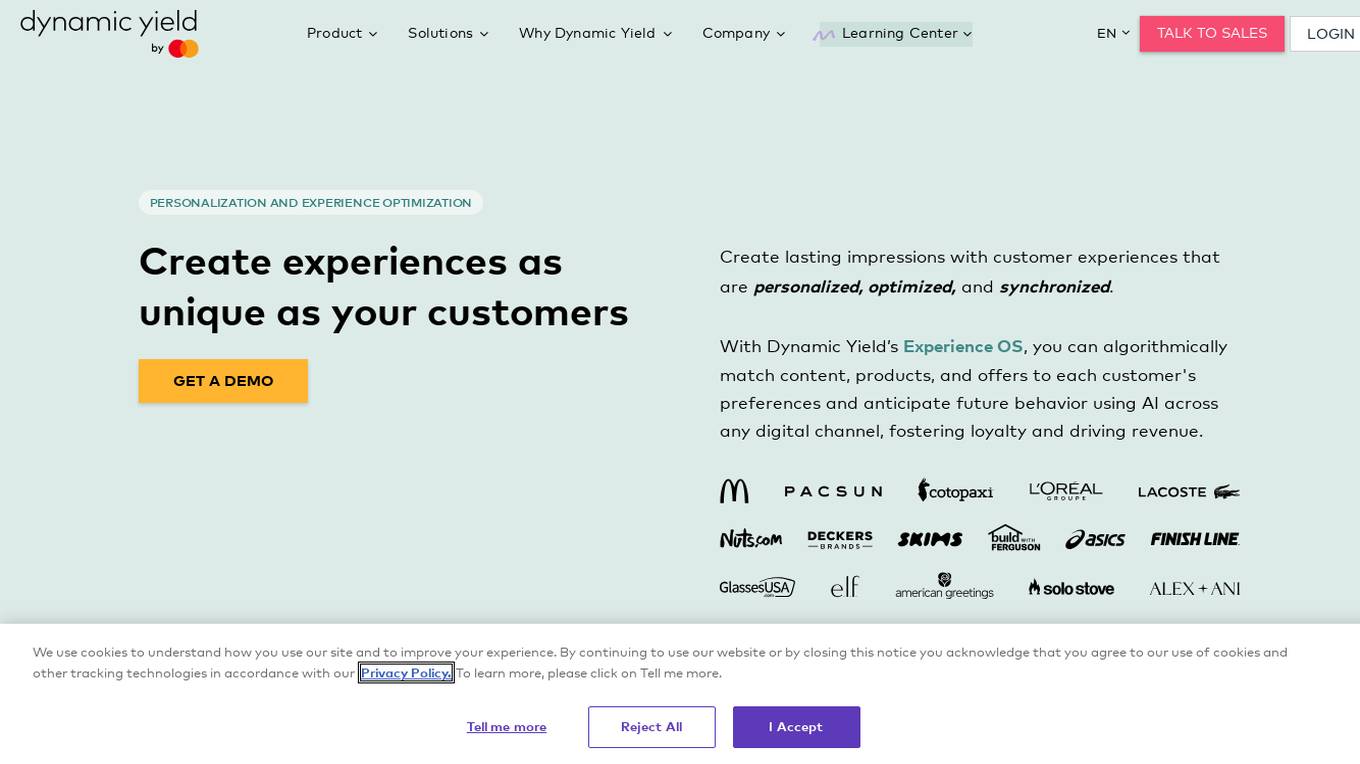Click the SKIMS brand logo

pyautogui.click(x=930, y=539)
